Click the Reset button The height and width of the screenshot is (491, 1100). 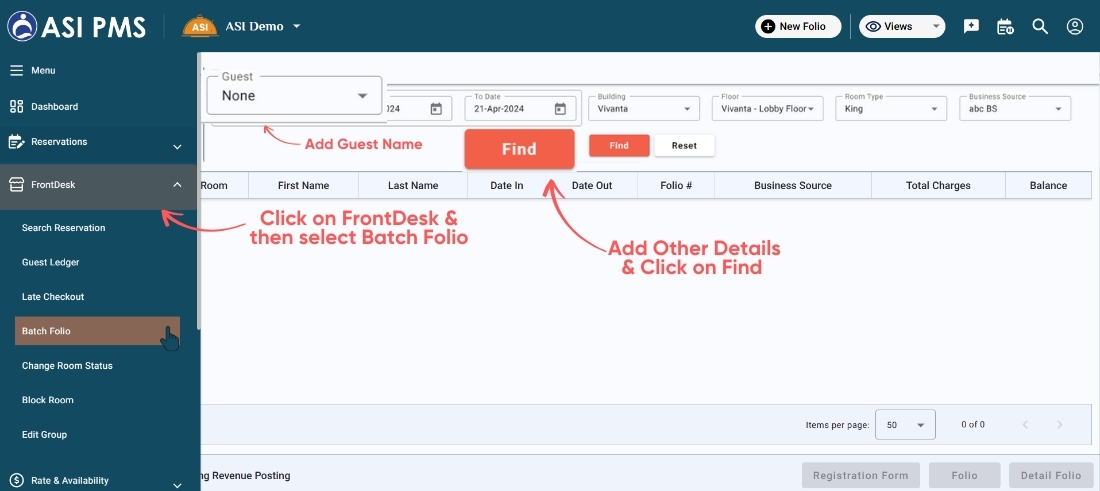(x=684, y=146)
